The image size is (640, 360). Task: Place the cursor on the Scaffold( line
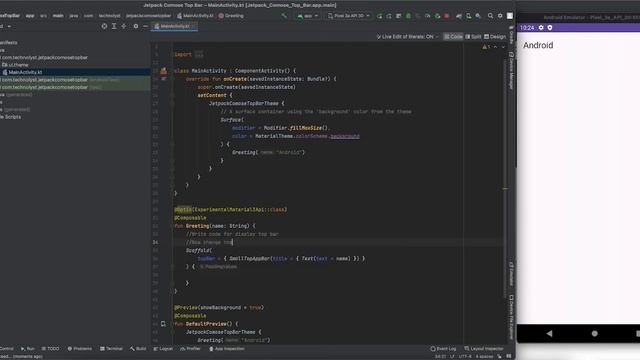click(199, 251)
